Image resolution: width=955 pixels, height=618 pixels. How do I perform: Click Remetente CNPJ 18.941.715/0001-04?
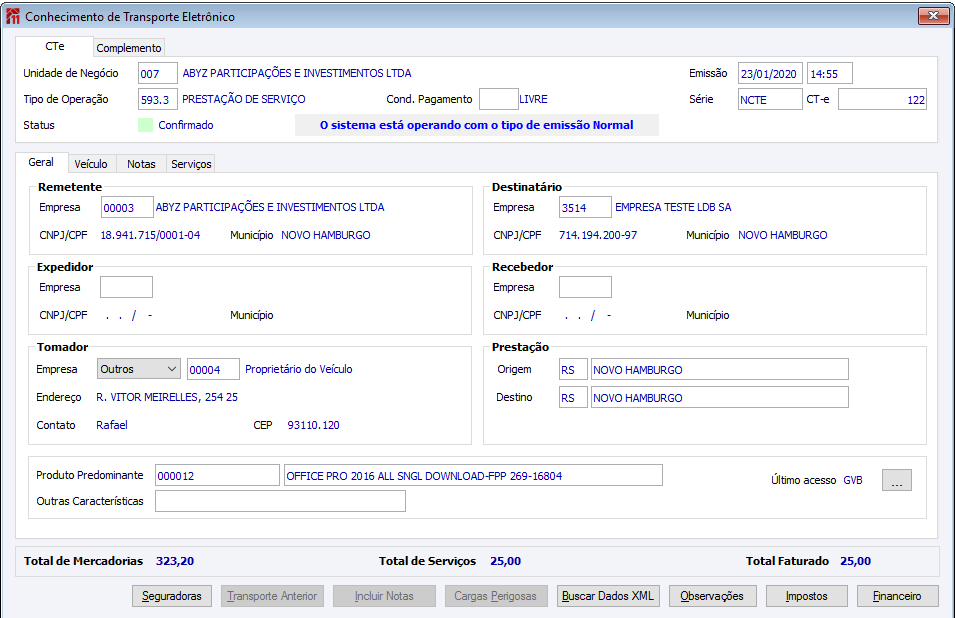(x=150, y=235)
